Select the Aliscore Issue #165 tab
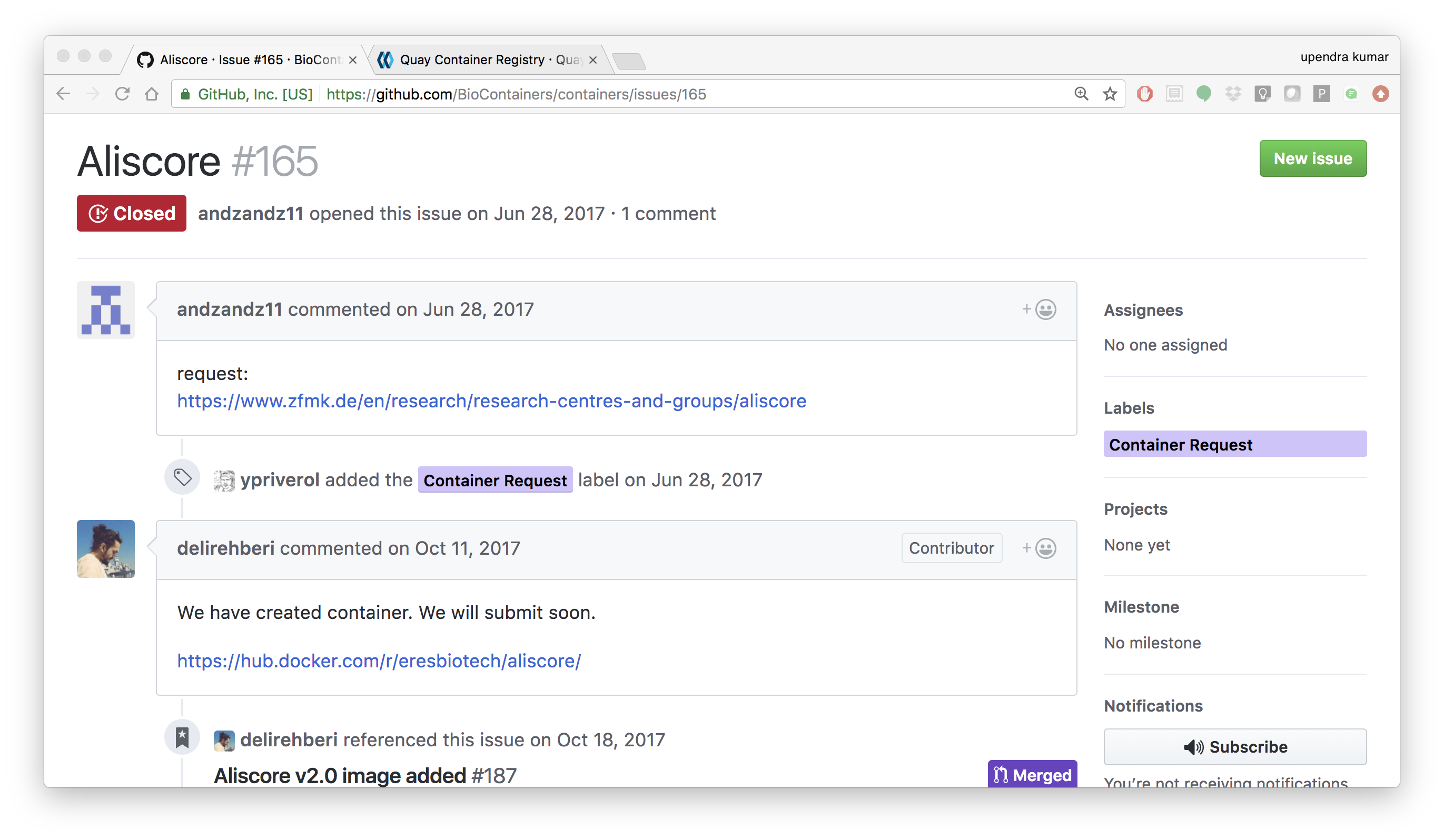Viewport: 1444px width, 840px height. click(x=246, y=60)
